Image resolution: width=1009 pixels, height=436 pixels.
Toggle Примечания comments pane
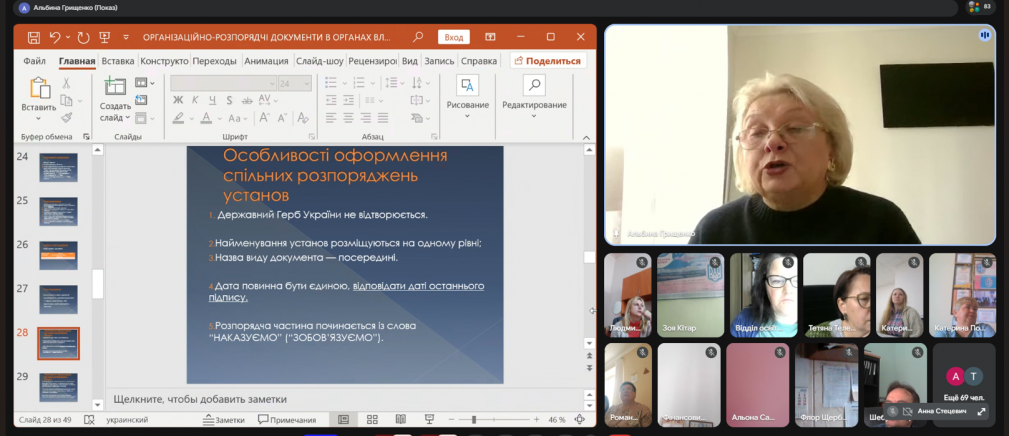click(x=287, y=420)
